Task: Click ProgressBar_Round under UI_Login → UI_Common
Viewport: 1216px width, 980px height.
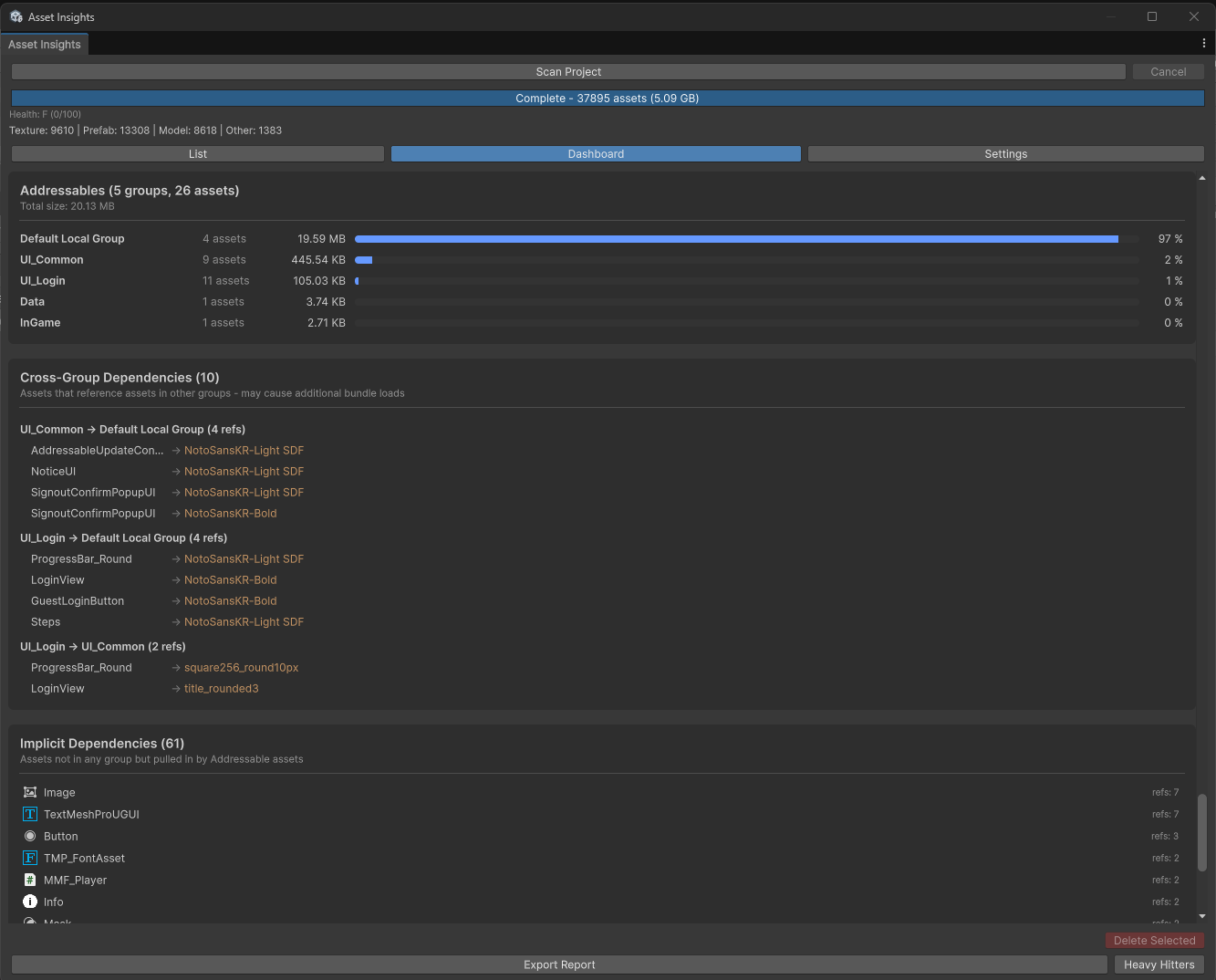Action: (x=81, y=668)
